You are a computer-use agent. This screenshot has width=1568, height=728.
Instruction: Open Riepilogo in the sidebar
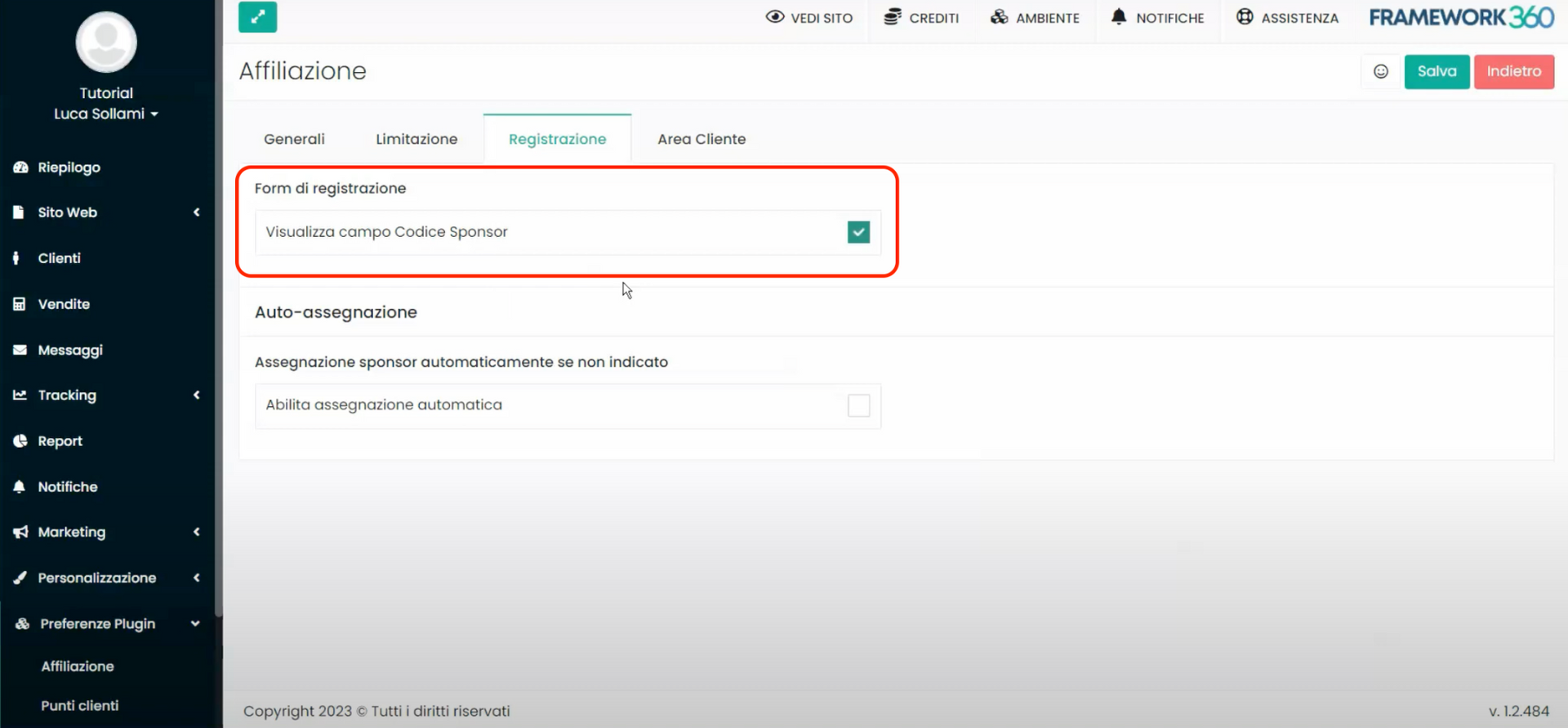click(69, 167)
